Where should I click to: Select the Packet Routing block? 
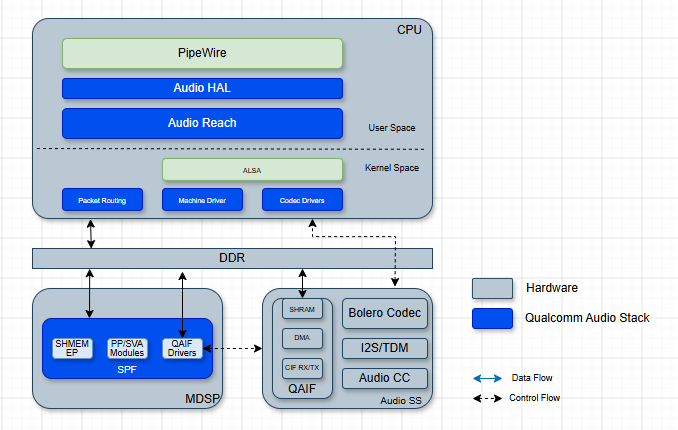(x=102, y=200)
